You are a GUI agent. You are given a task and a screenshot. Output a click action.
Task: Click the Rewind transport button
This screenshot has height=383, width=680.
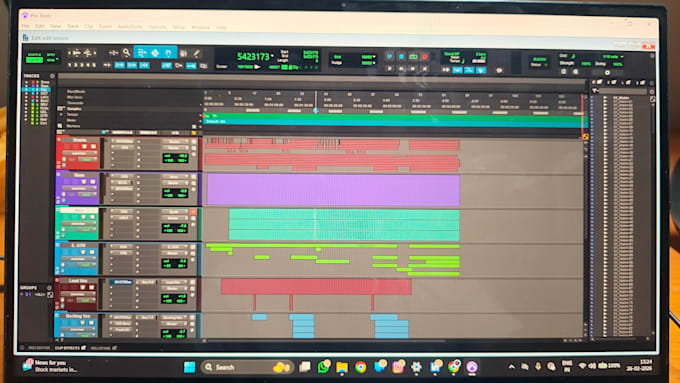tap(401, 68)
